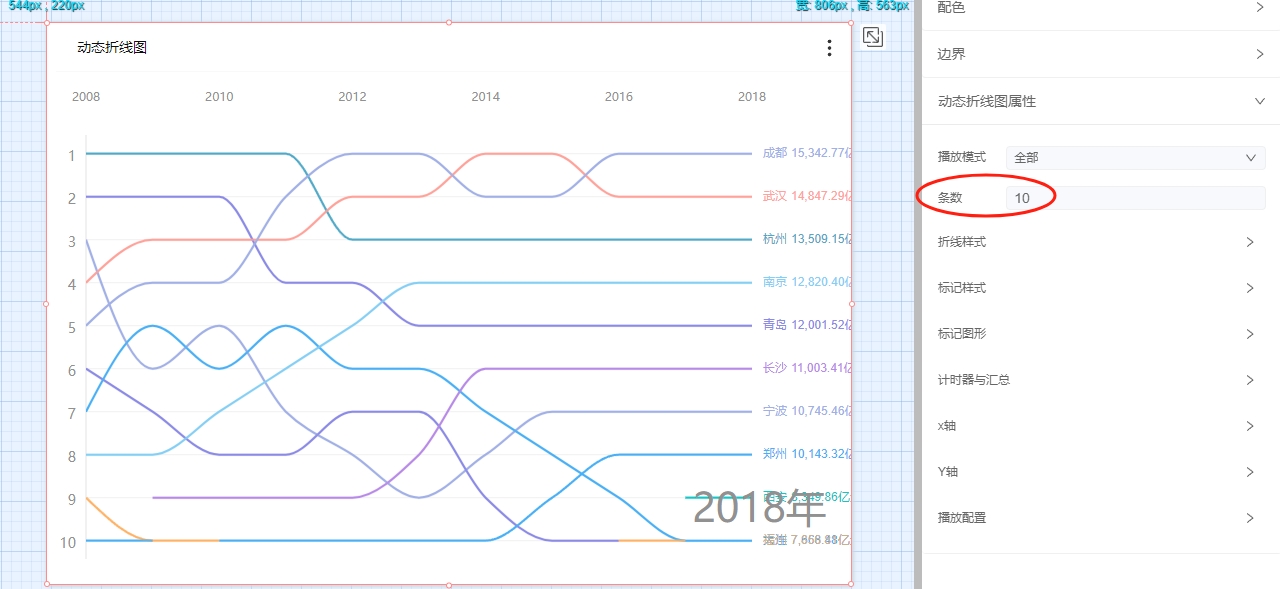Image resolution: width=1280 pixels, height=589 pixels.
Task: Collapse the 动态折线图属性 section
Action: click(x=1100, y=101)
